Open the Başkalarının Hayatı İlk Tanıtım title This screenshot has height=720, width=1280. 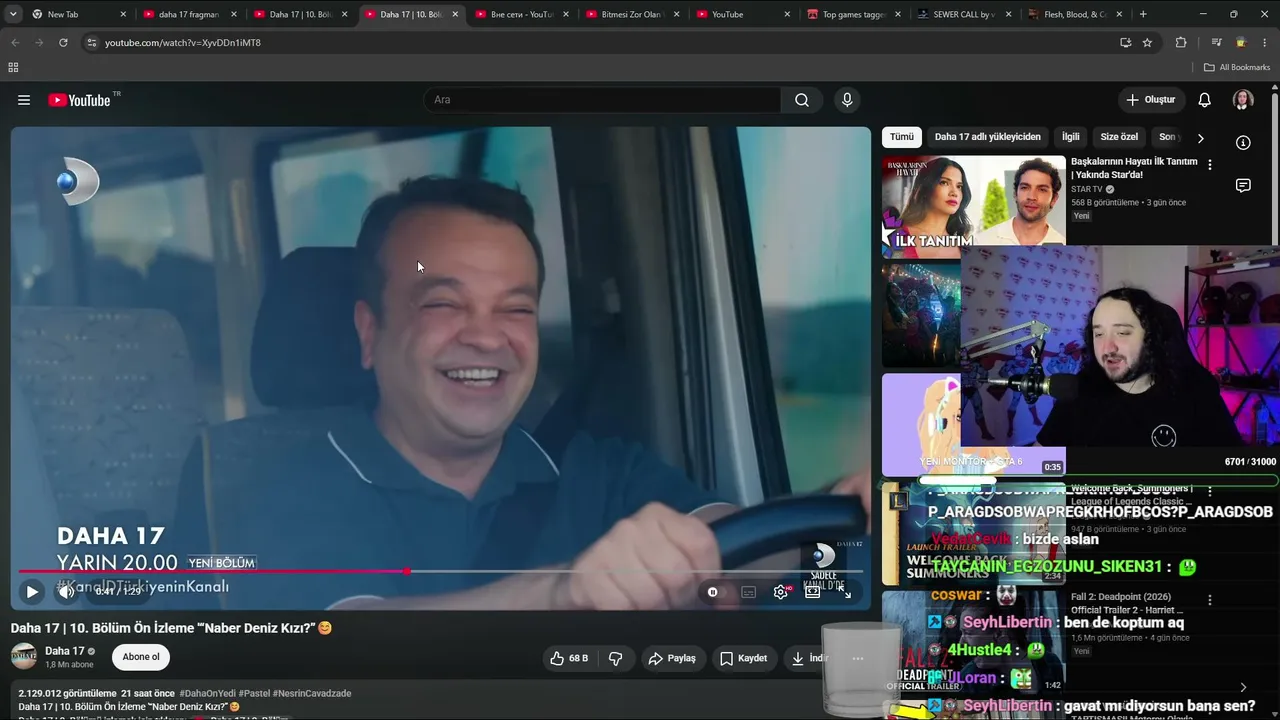coord(1134,168)
